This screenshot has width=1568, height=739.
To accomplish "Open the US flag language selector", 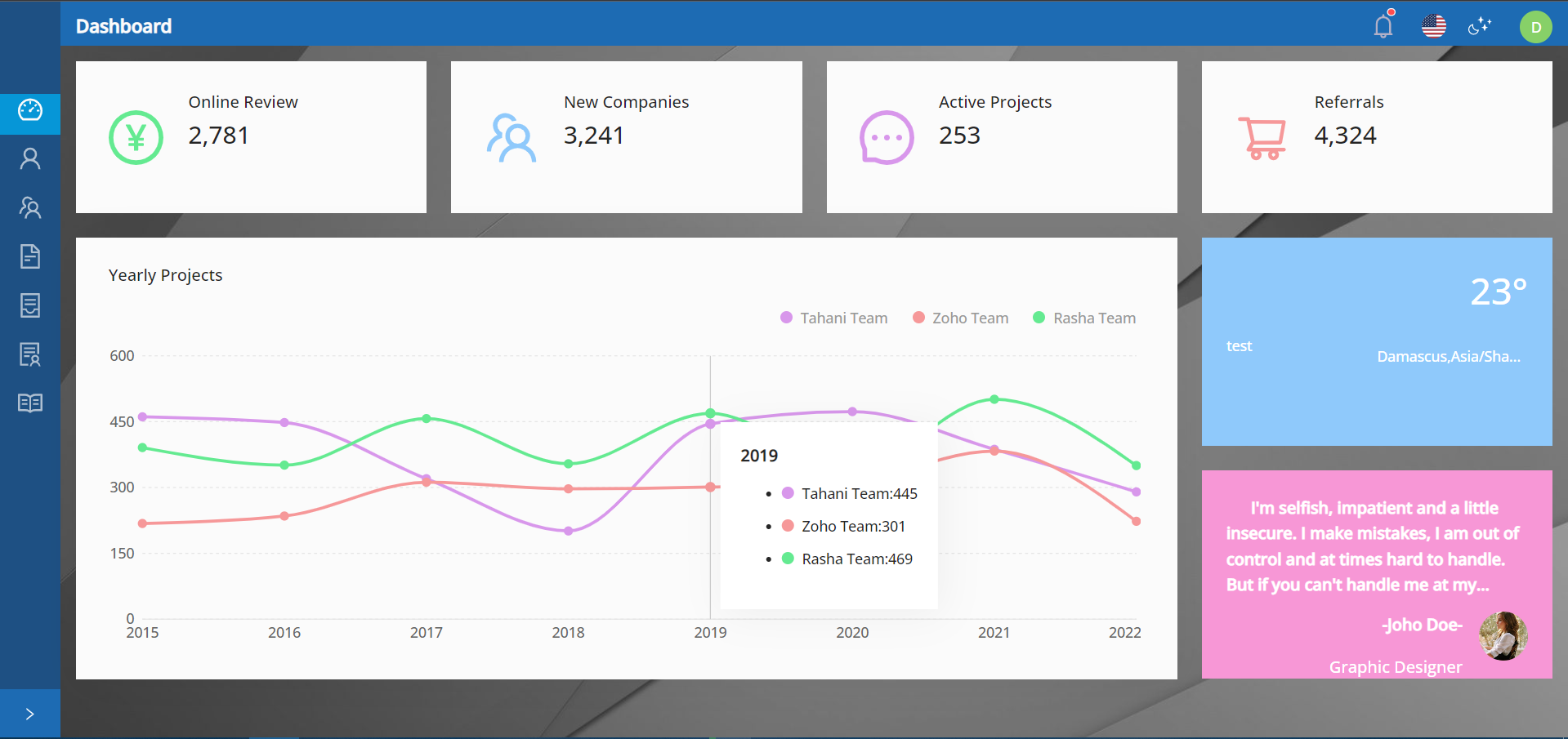I will pos(1433,26).
